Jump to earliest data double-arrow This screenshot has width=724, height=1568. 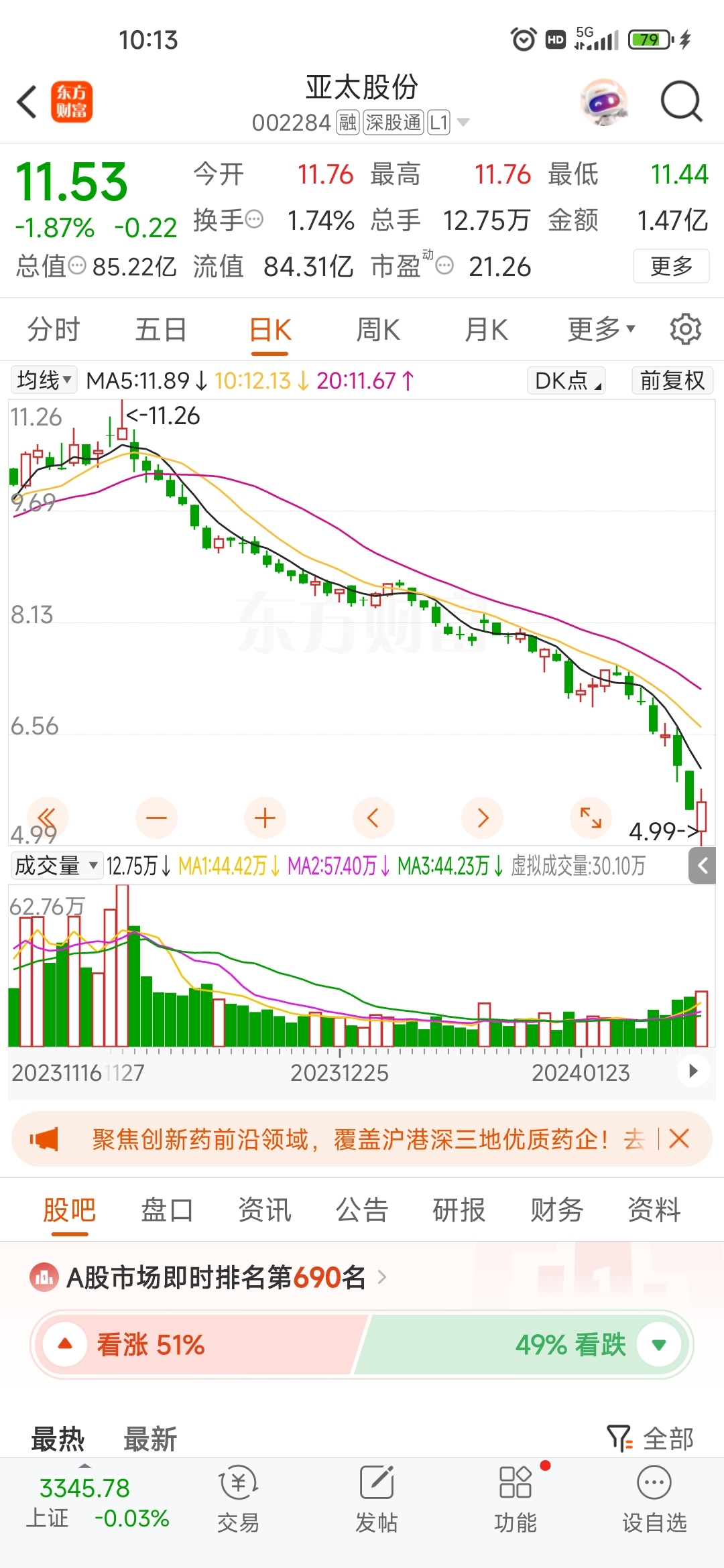[47, 818]
